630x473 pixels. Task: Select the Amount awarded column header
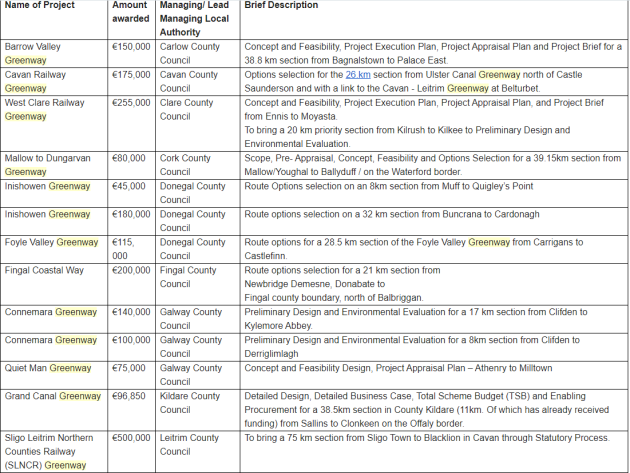tap(130, 12)
